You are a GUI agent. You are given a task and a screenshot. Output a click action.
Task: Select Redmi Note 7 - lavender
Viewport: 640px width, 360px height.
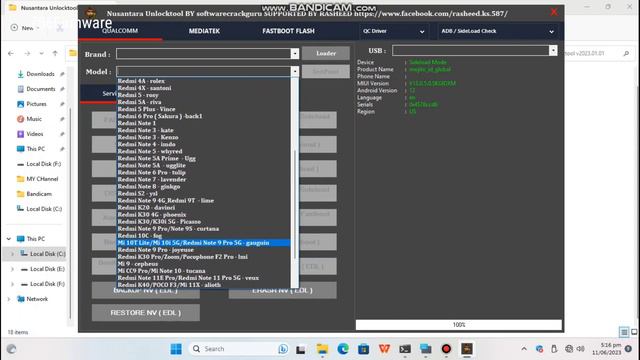[151, 180]
